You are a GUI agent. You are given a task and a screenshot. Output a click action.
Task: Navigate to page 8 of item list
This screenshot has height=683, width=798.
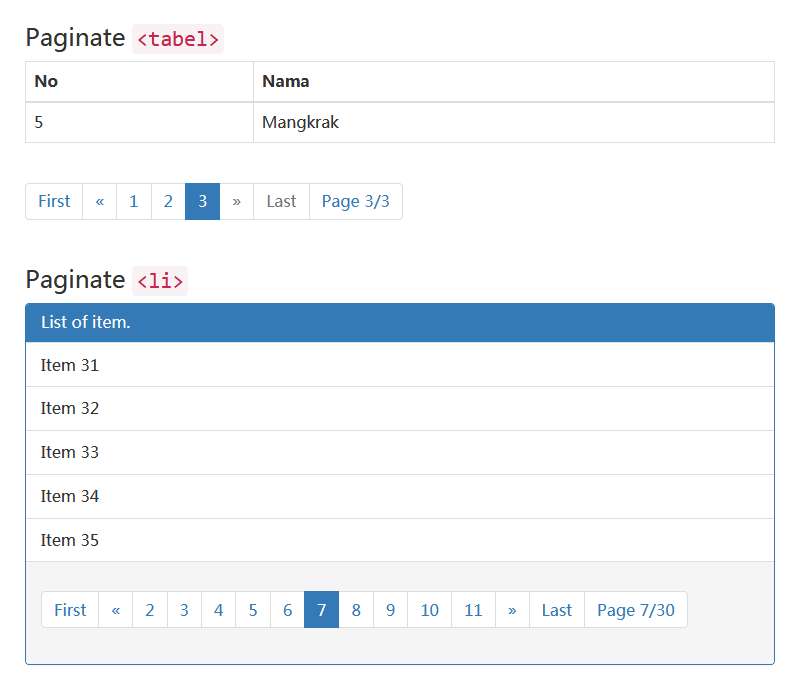pos(356,610)
